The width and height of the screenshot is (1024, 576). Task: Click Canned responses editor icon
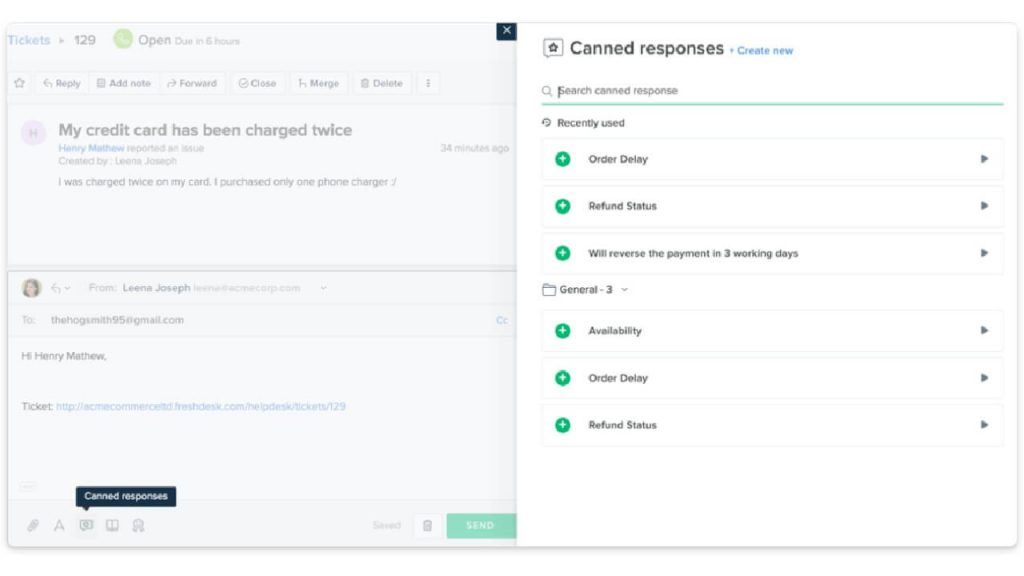(86, 525)
